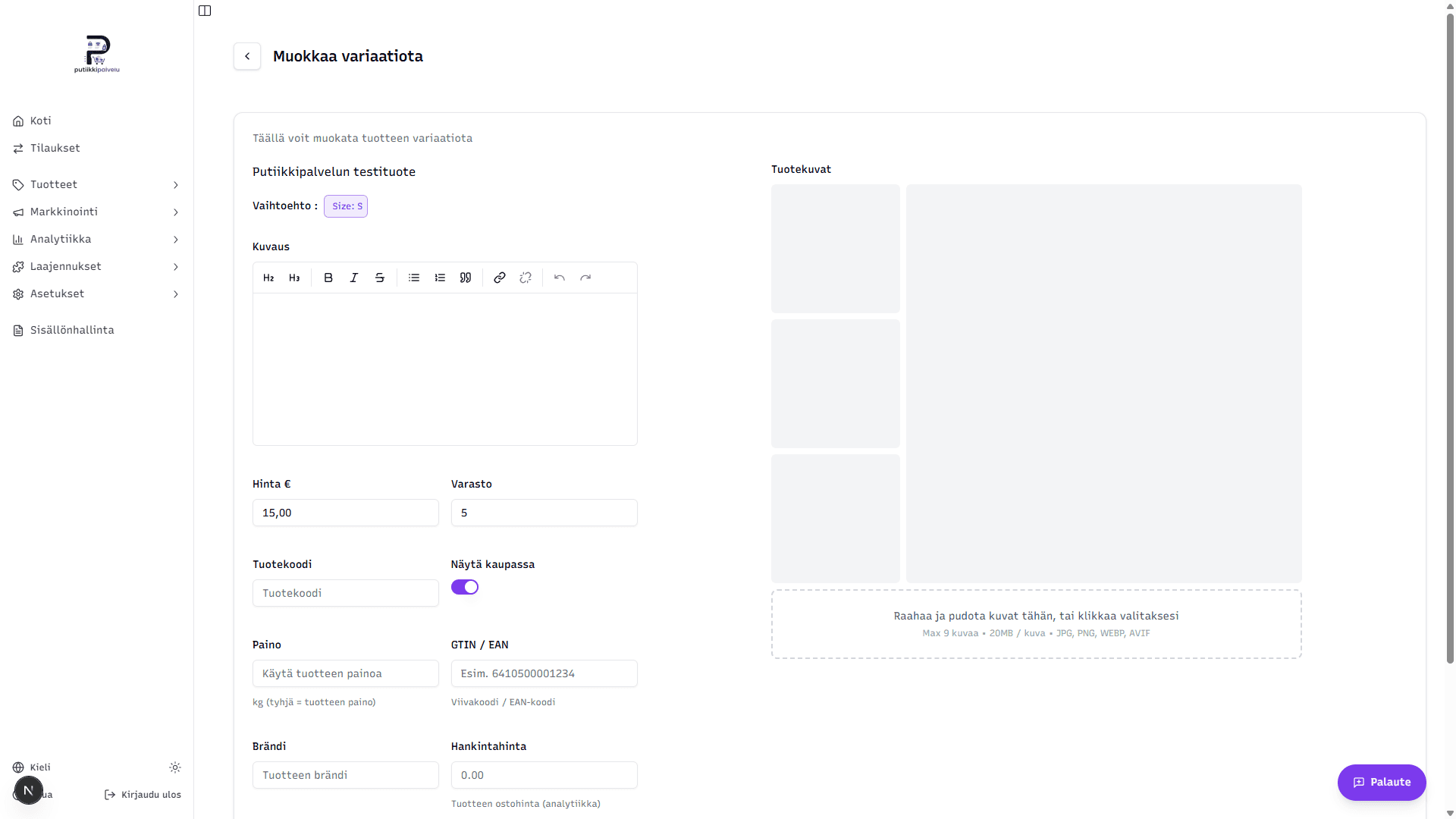Viewport: 1456px width, 819px height.
Task: Click the Brändi input field
Action: click(346, 775)
